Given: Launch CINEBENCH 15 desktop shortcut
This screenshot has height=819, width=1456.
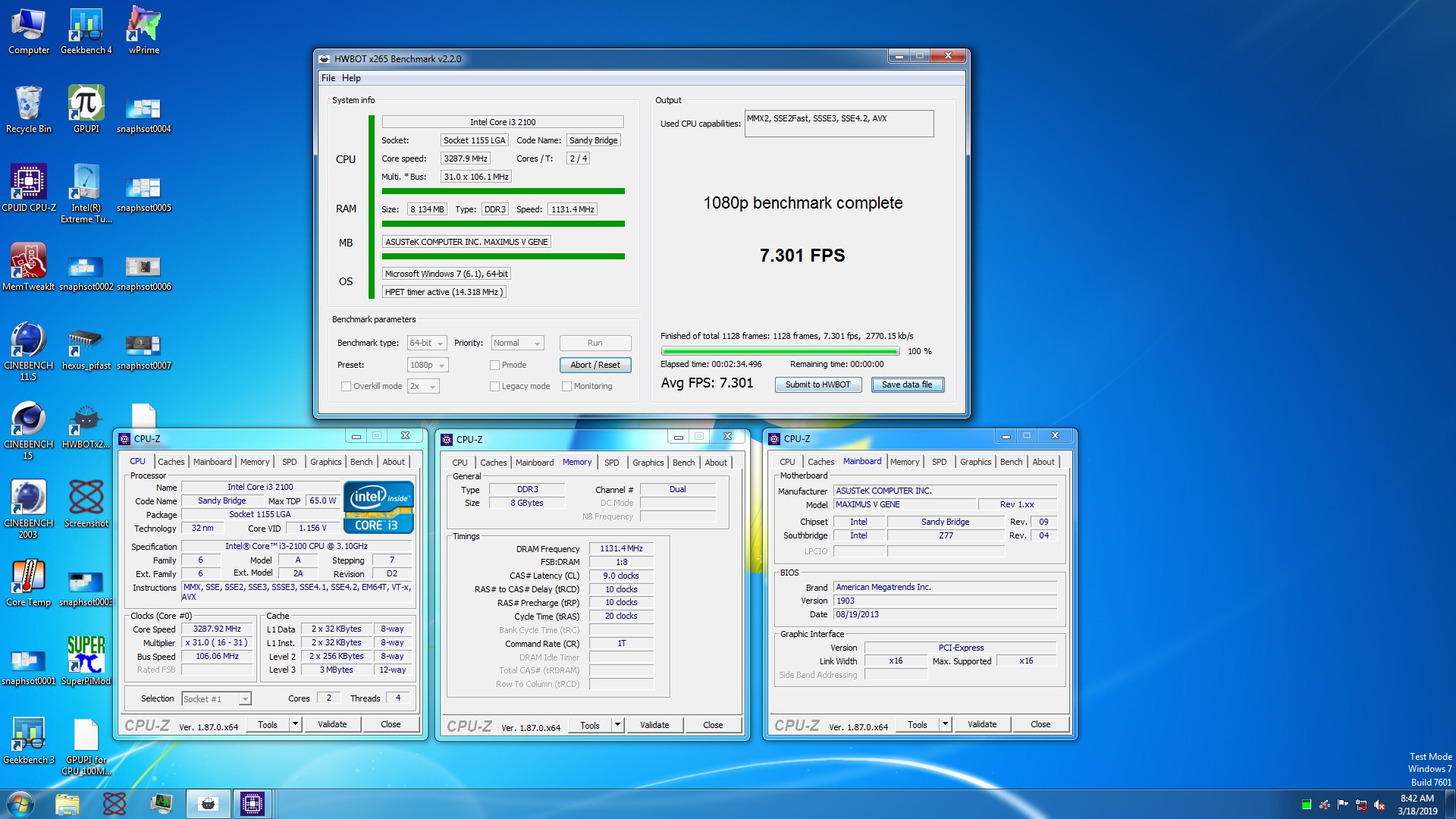Looking at the screenshot, I should [x=29, y=431].
